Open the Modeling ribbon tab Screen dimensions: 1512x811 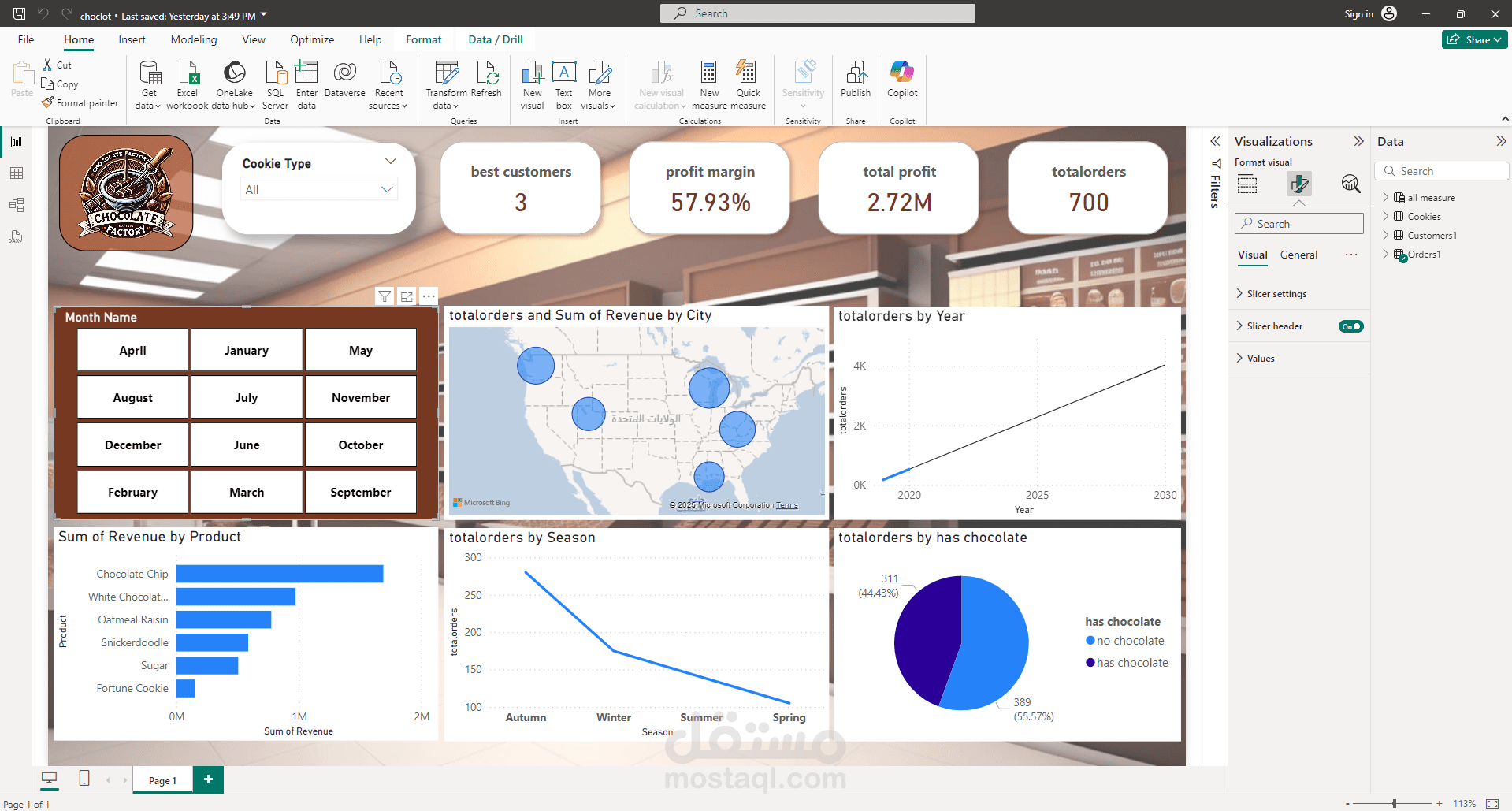tap(194, 39)
